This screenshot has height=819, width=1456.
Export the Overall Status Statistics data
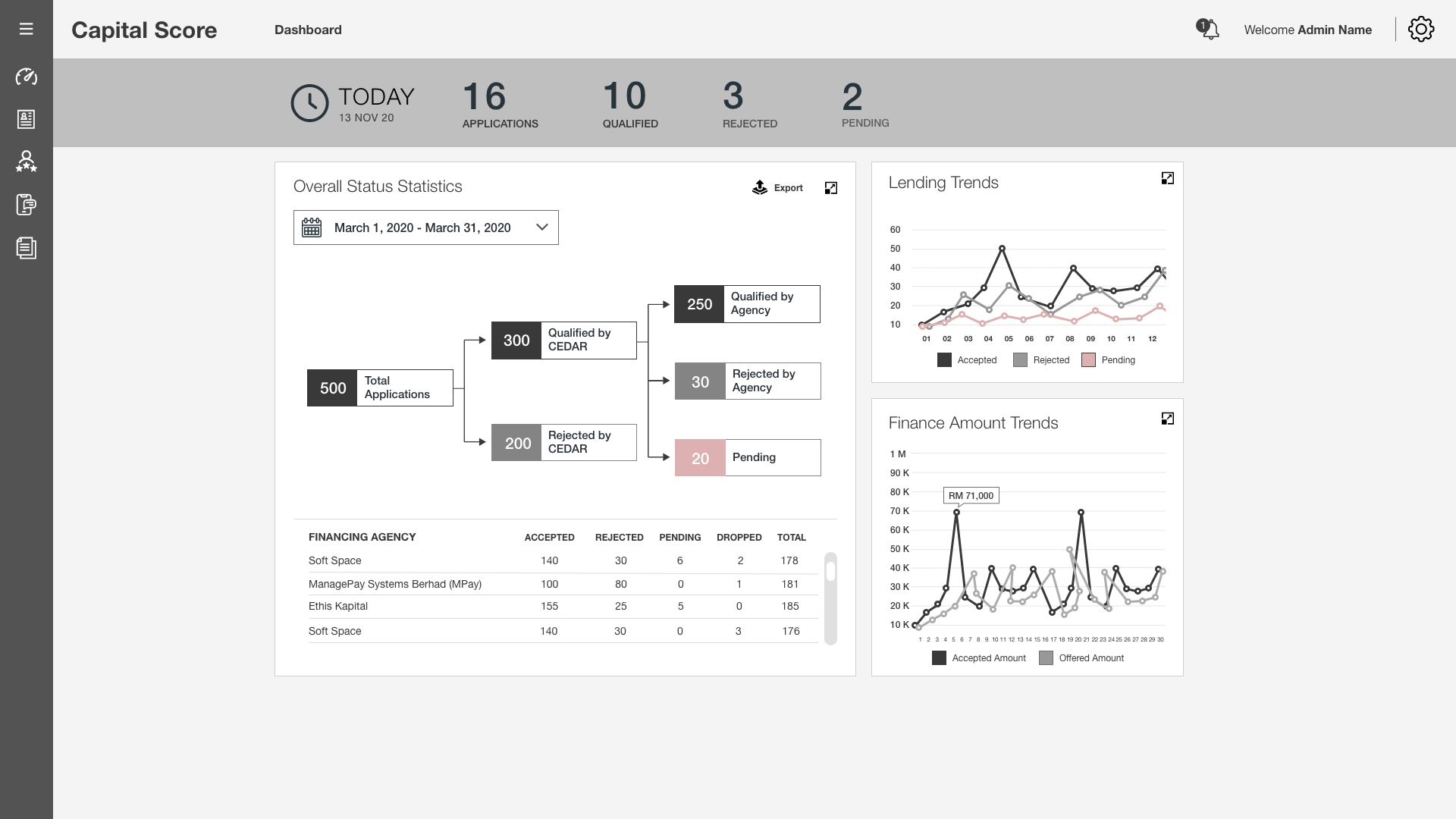[x=777, y=187]
